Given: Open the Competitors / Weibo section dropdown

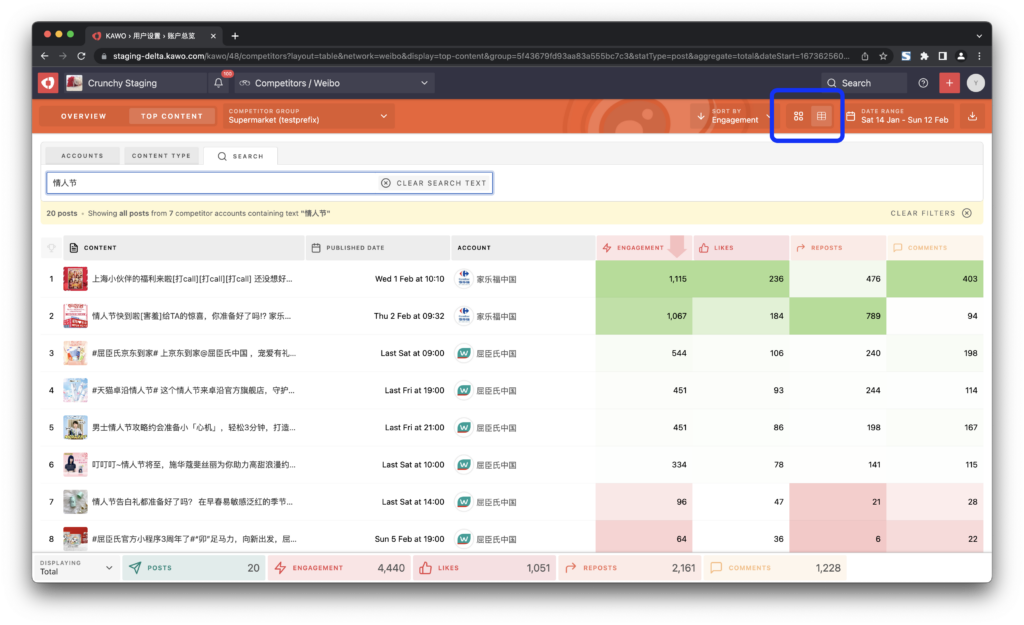Looking at the screenshot, I should pyautogui.click(x=334, y=83).
